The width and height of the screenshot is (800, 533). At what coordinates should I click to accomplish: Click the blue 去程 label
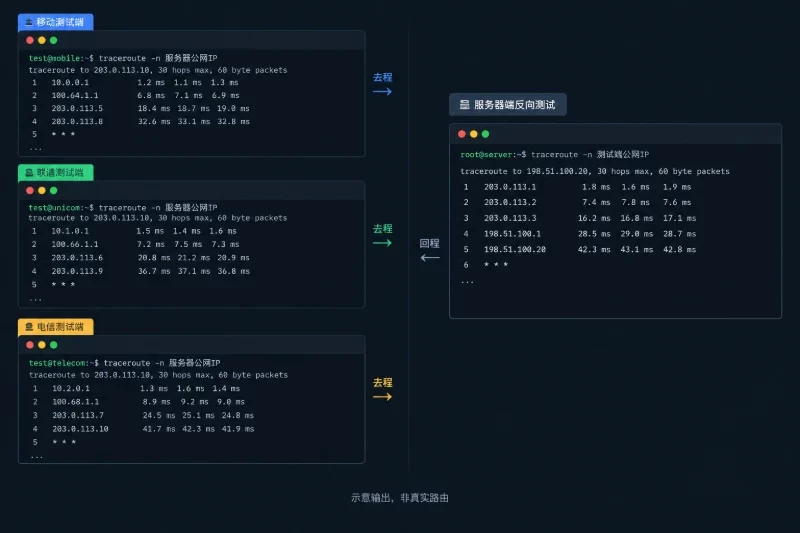pyautogui.click(x=383, y=78)
